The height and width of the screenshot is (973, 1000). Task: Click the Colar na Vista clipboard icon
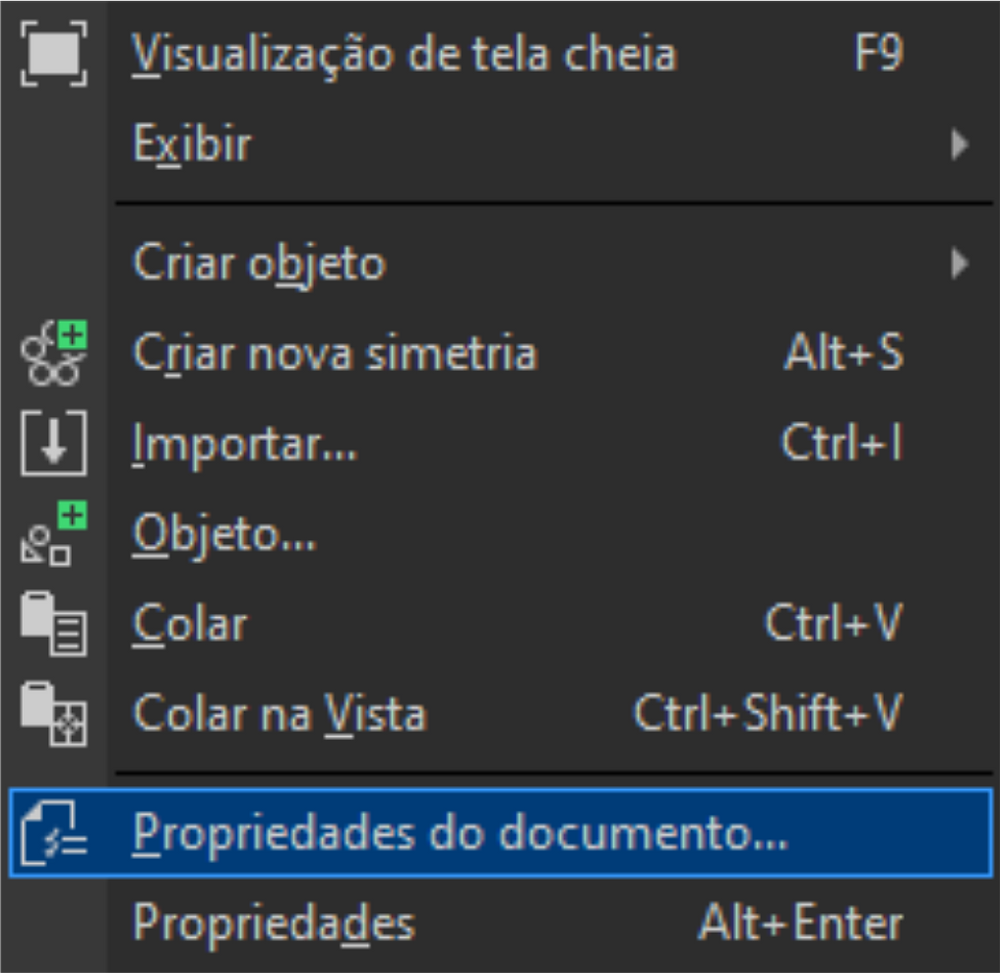pyautogui.click(x=54, y=713)
